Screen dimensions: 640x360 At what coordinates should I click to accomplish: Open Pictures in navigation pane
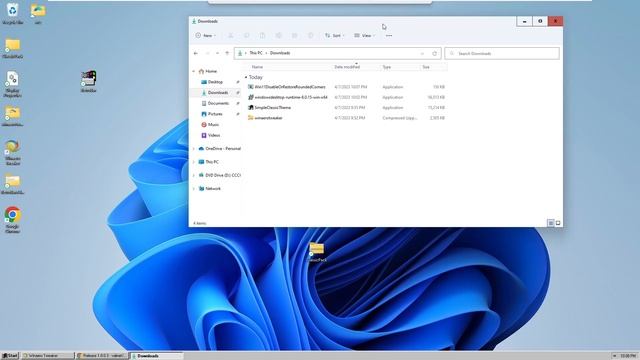point(212,114)
